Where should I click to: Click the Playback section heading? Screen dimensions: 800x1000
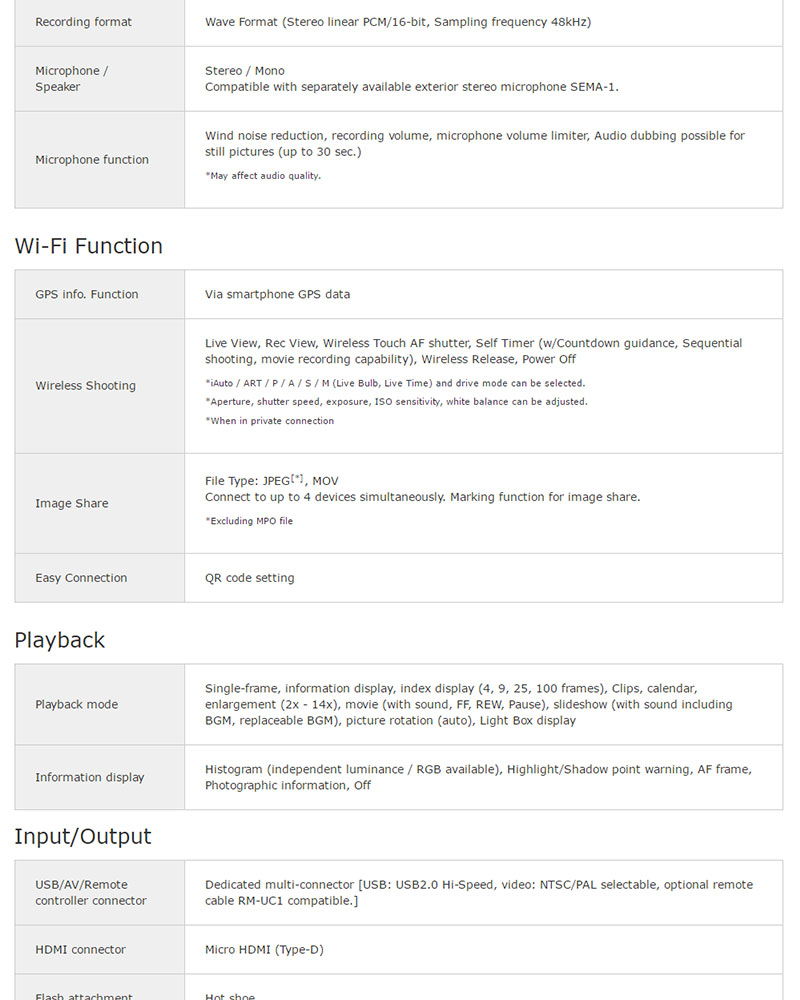pos(59,640)
